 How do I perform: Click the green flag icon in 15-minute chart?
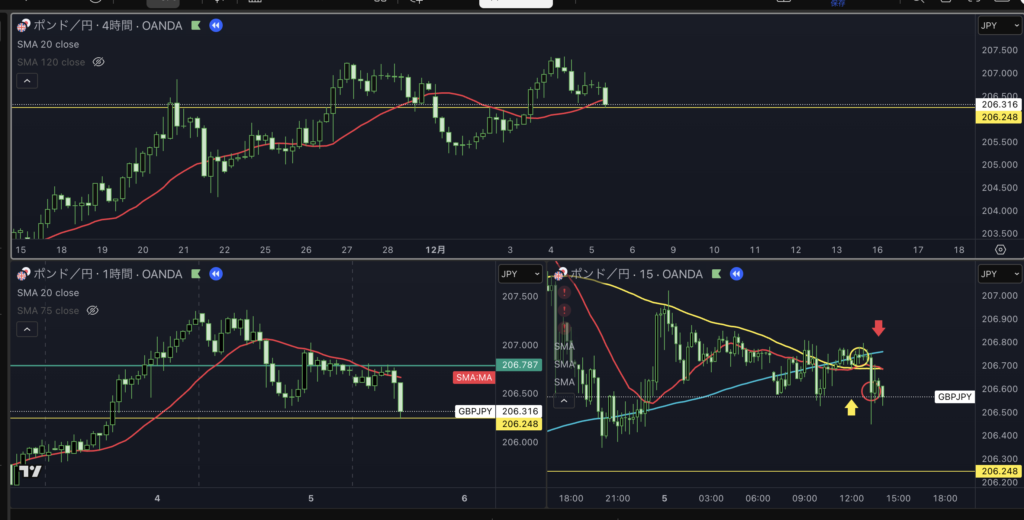click(x=716, y=273)
